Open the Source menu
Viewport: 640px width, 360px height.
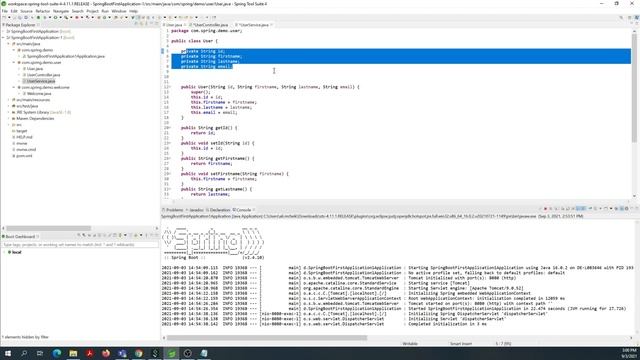[26, 11]
